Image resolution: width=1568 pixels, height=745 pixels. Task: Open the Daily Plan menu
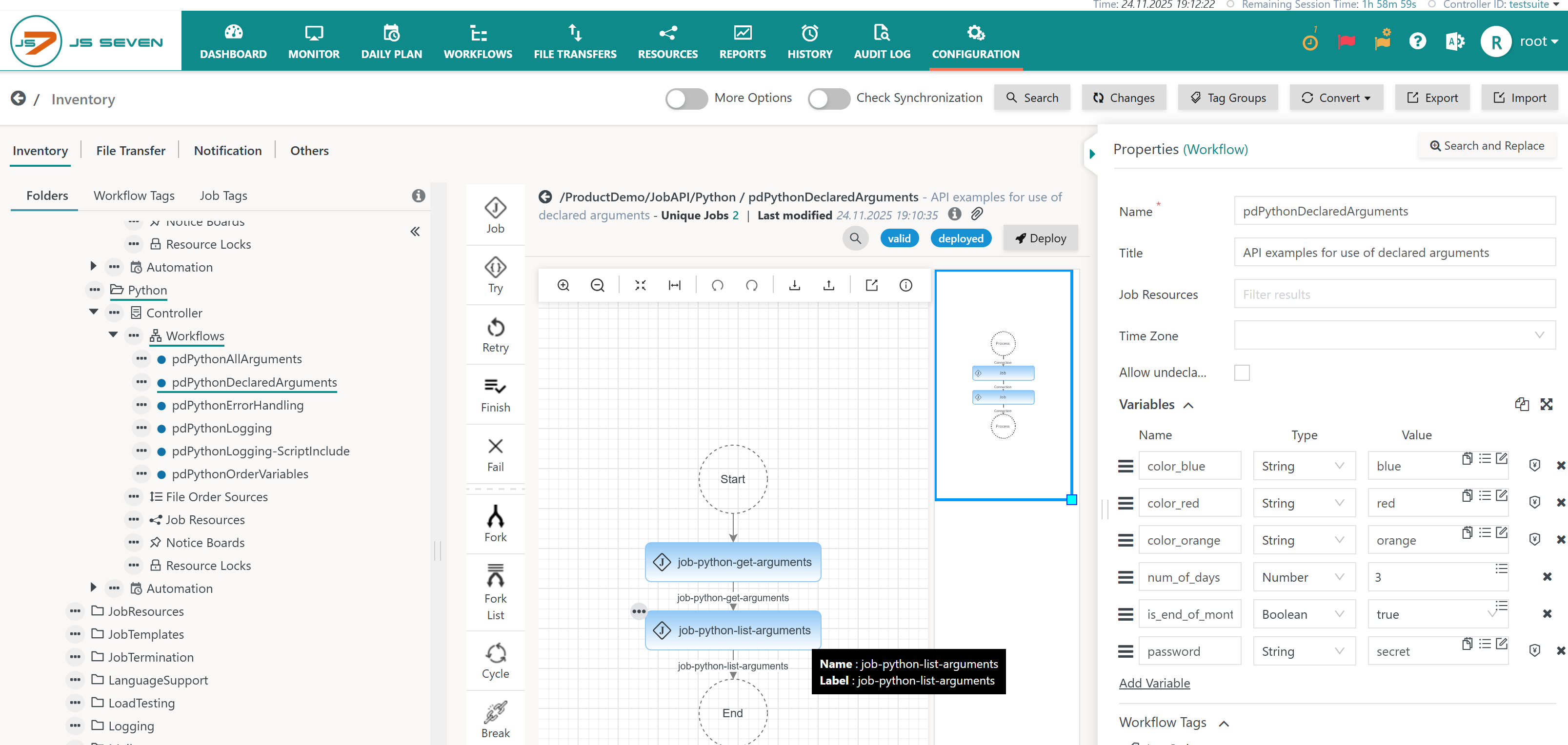(391, 41)
